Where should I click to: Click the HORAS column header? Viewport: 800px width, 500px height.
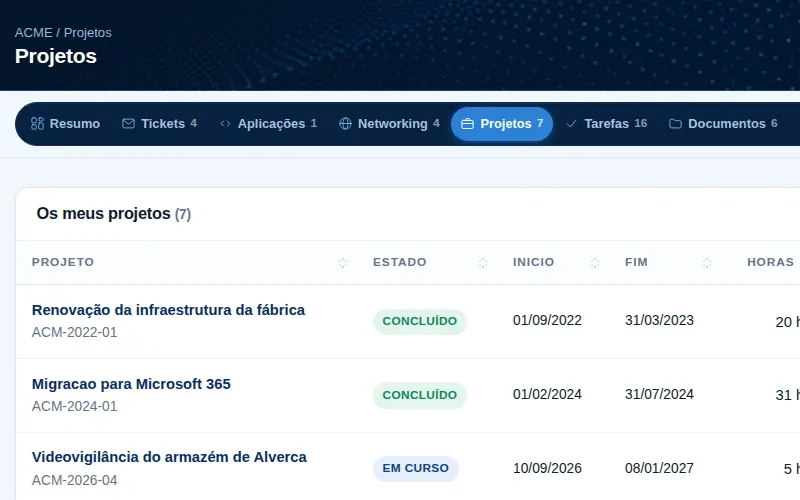(770, 262)
